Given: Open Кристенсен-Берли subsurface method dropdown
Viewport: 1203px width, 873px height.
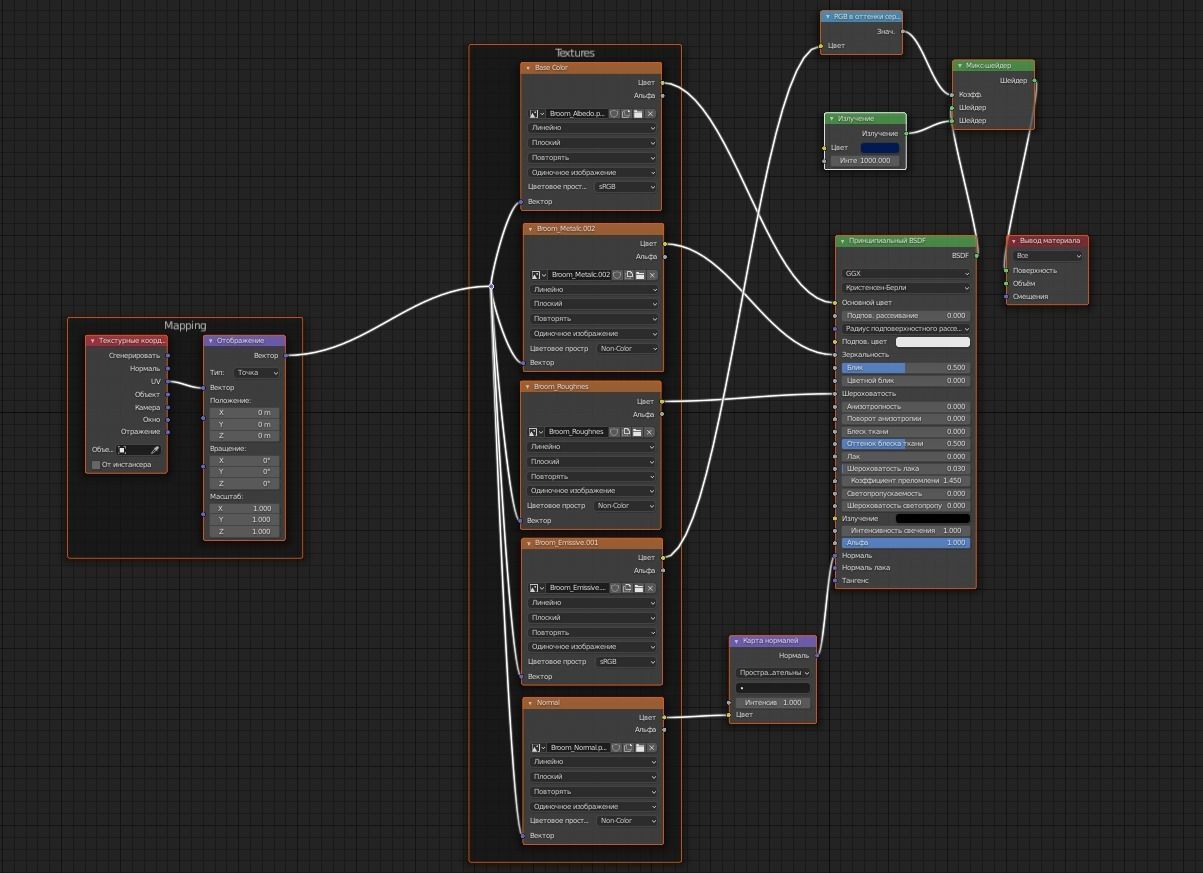Looking at the screenshot, I should tap(906, 288).
